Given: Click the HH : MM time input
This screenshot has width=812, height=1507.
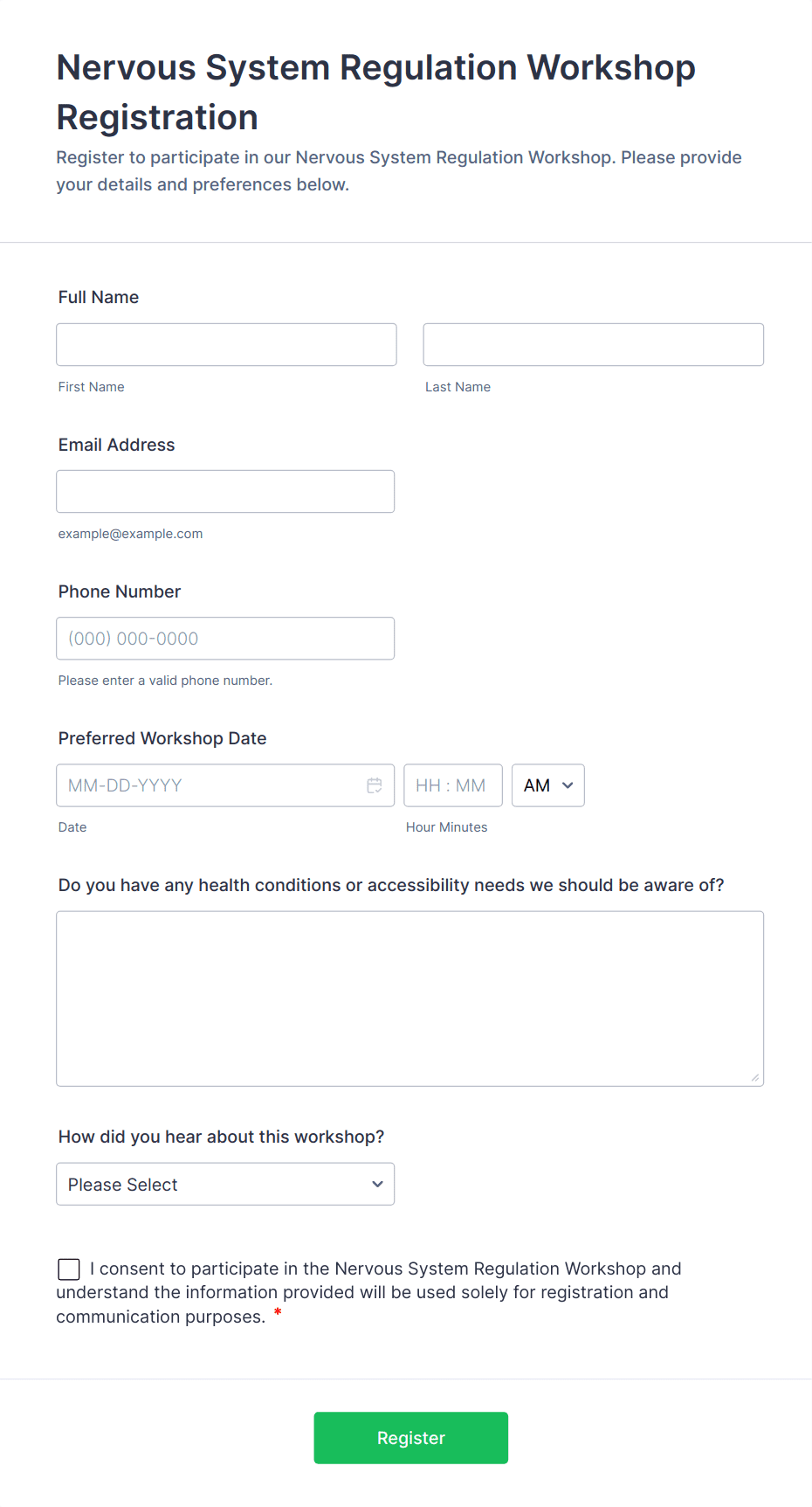Looking at the screenshot, I should 452,785.
